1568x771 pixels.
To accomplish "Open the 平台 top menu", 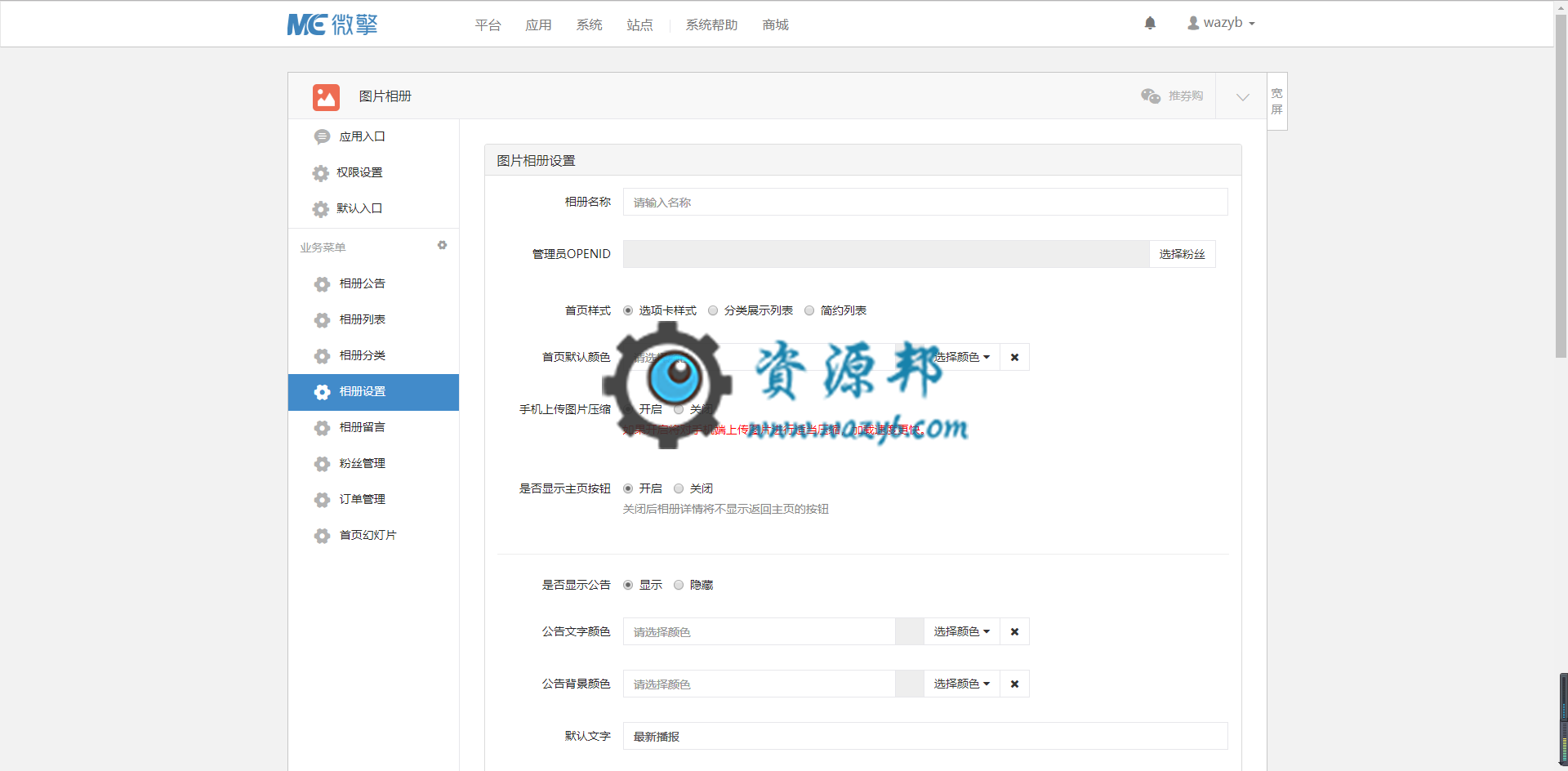I will click(x=488, y=25).
